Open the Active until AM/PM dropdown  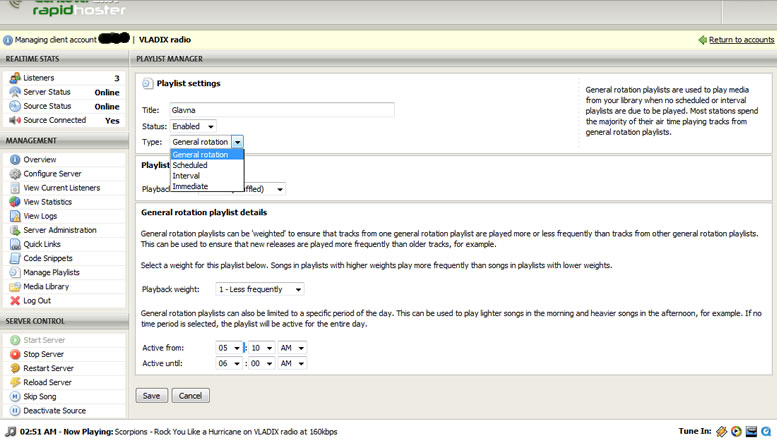click(x=292, y=364)
